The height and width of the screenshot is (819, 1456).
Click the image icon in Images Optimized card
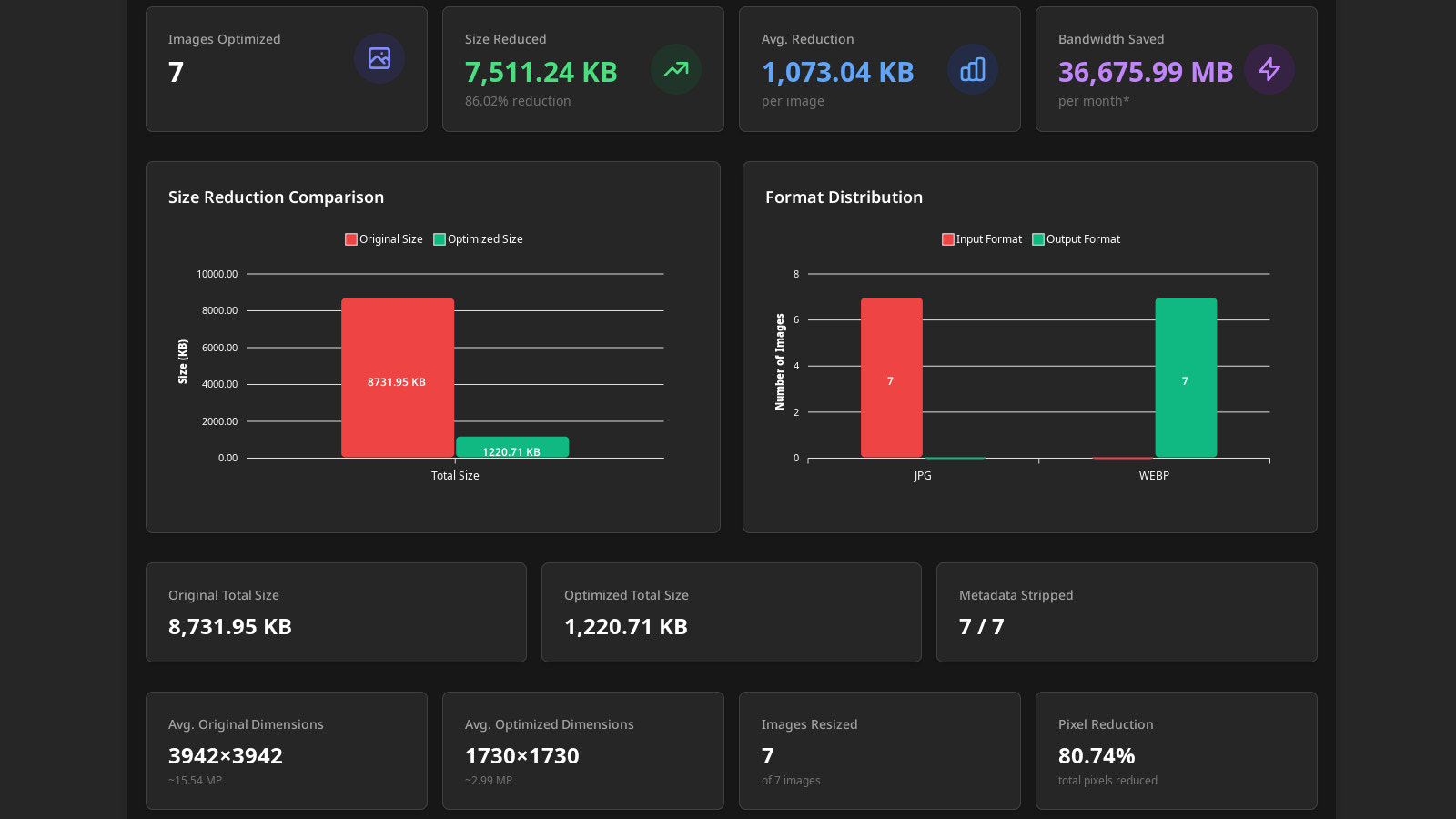[x=379, y=58]
